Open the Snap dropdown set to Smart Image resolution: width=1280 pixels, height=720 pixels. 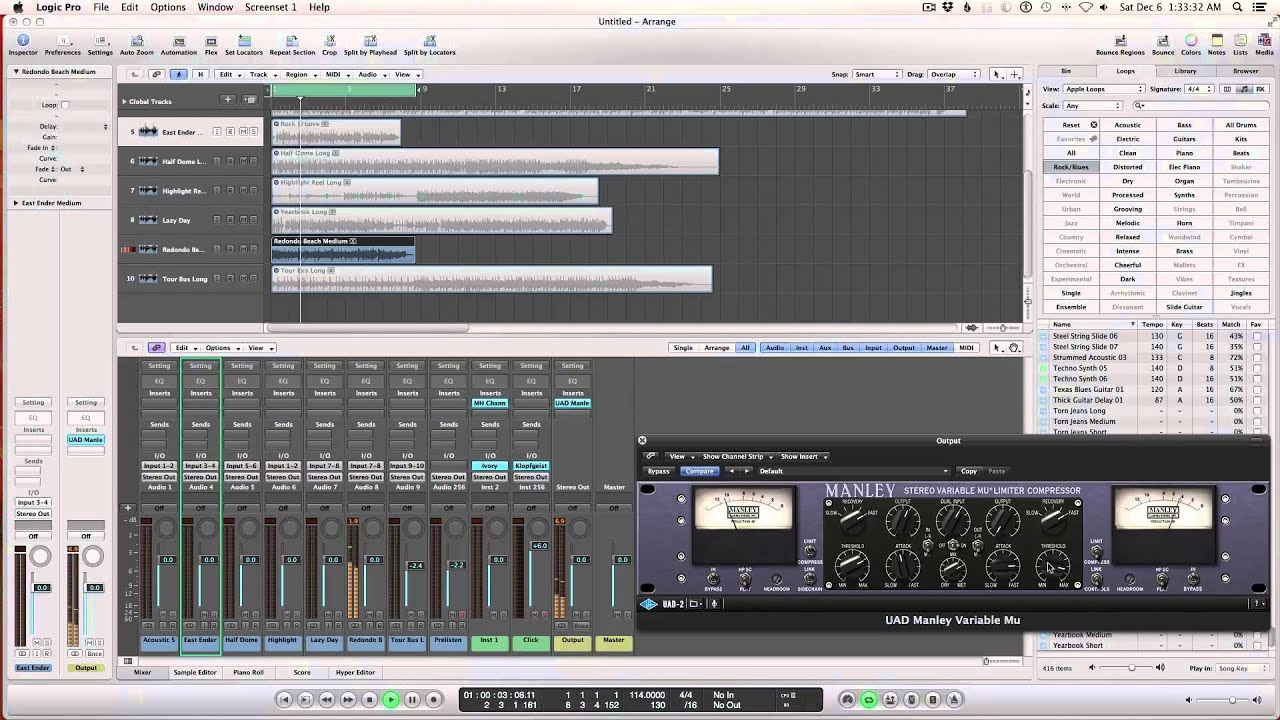[877, 74]
